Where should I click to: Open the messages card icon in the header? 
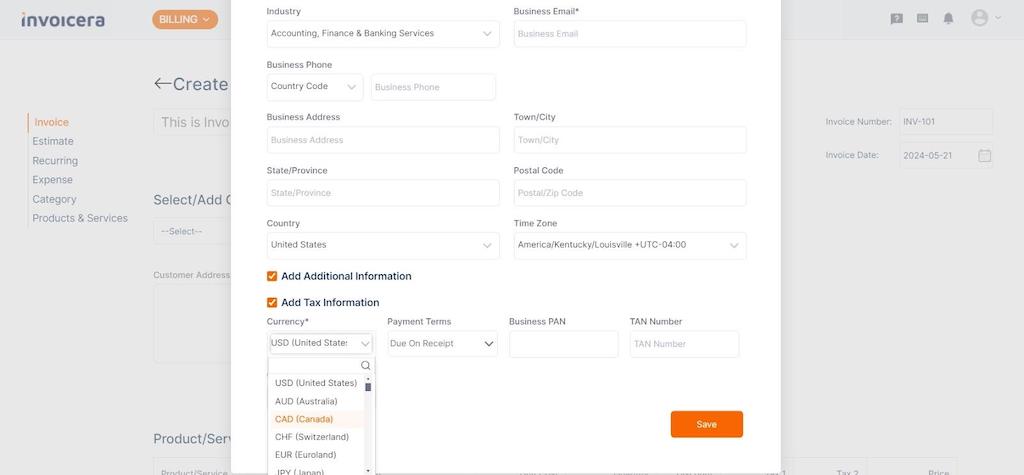click(923, 19)
